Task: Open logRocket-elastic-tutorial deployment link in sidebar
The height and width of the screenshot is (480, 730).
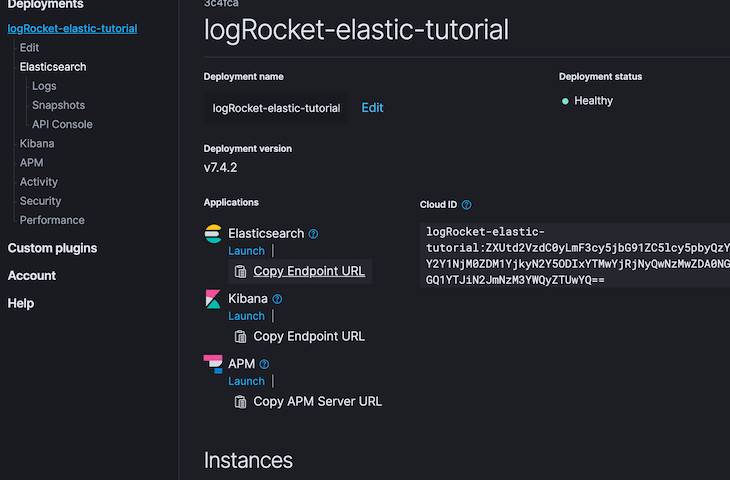Action: 72,28
